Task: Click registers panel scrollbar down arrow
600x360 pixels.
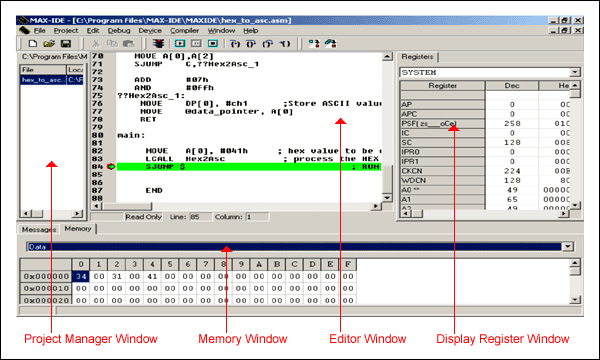Action: pyautogui.click(x=575, y=205)
